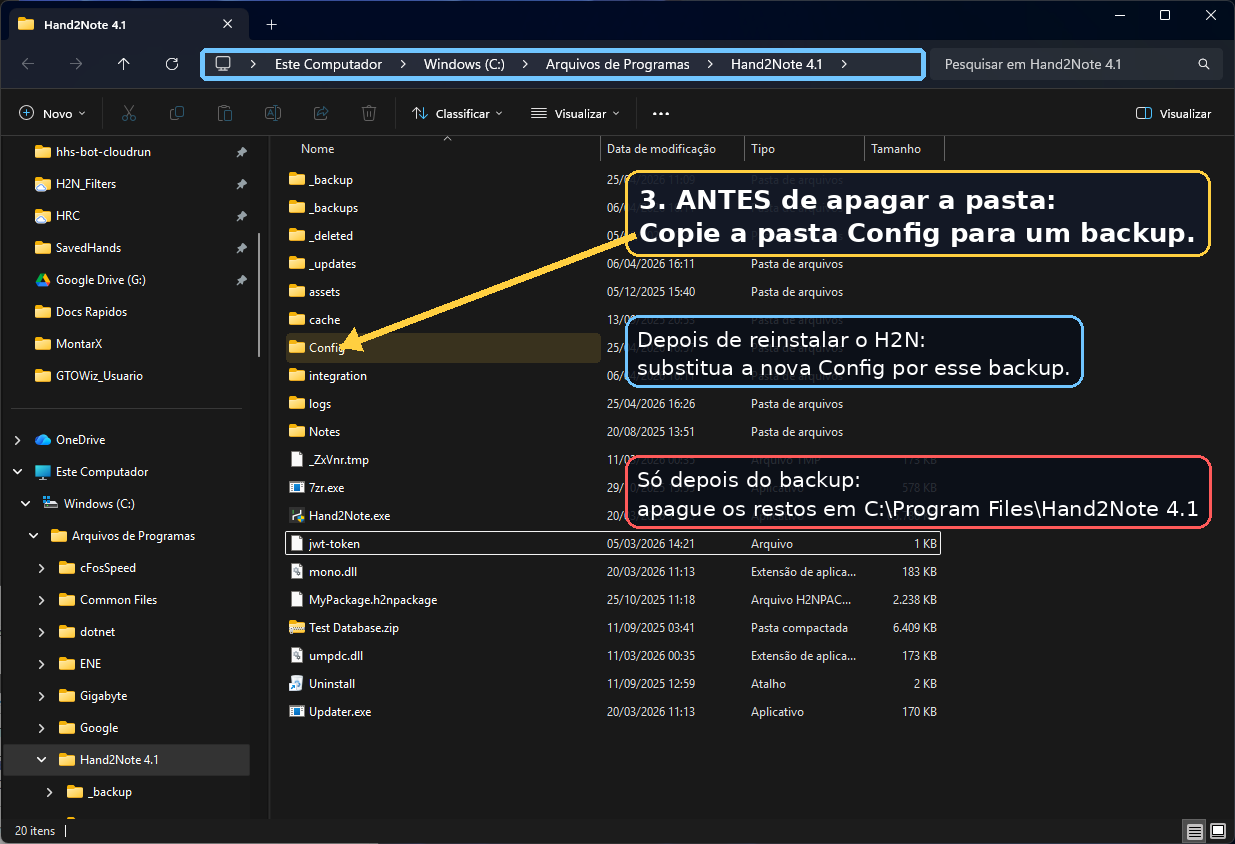Viewport: 1235px width, 844px height.
Task: Click Este Computador in the breadcrumb
Action: tap(329, 64)
